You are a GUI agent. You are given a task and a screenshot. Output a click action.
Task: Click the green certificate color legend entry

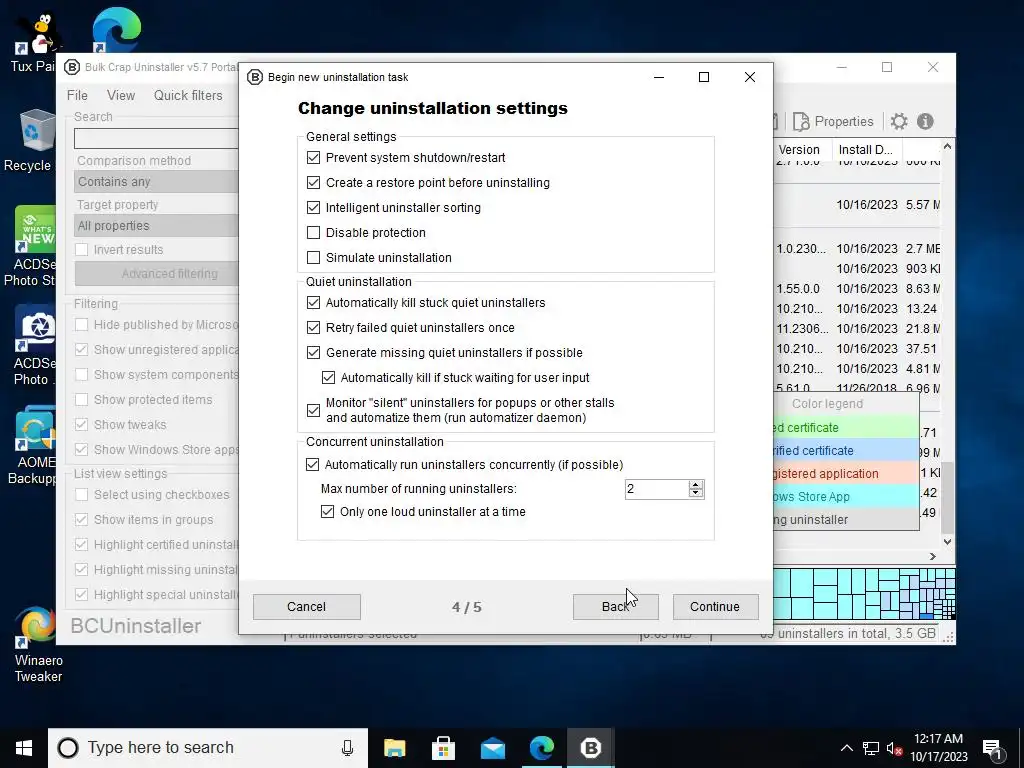[x=846, y=428]
